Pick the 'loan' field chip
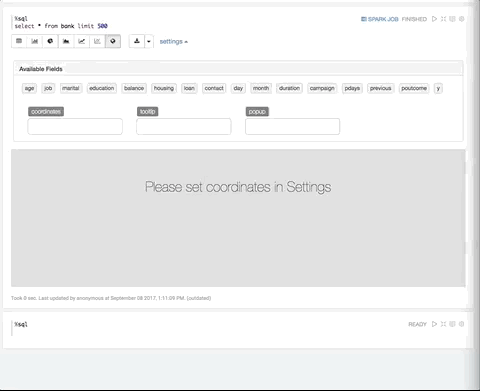This screenshot has height=391, width=480. coord(189,88)
